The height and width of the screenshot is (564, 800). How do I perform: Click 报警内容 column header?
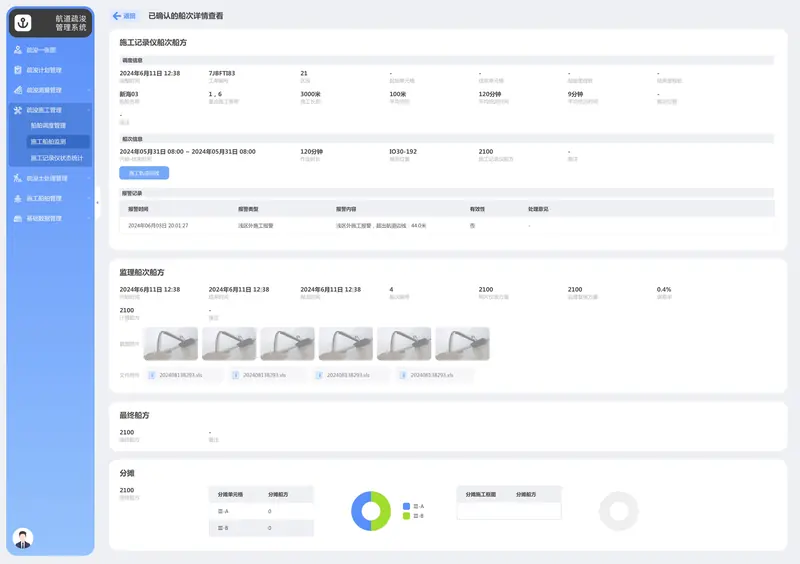tap(346, 209)
